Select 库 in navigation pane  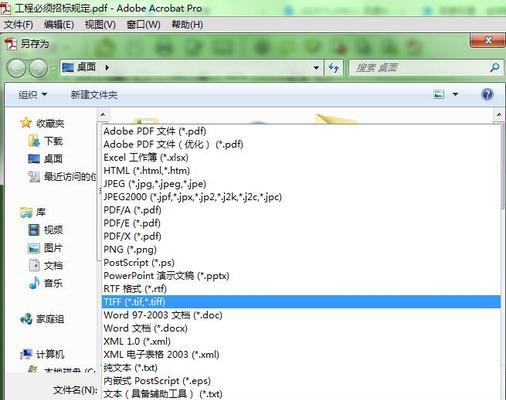(41, 212)
